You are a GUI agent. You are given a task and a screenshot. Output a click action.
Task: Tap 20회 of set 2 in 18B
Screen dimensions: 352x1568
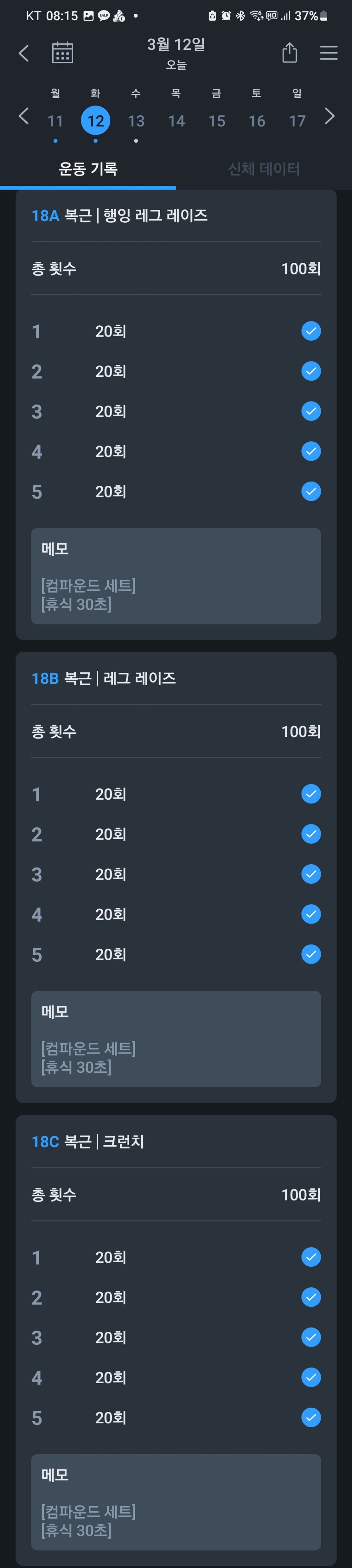pyautogui.click(x=111, y=834)
